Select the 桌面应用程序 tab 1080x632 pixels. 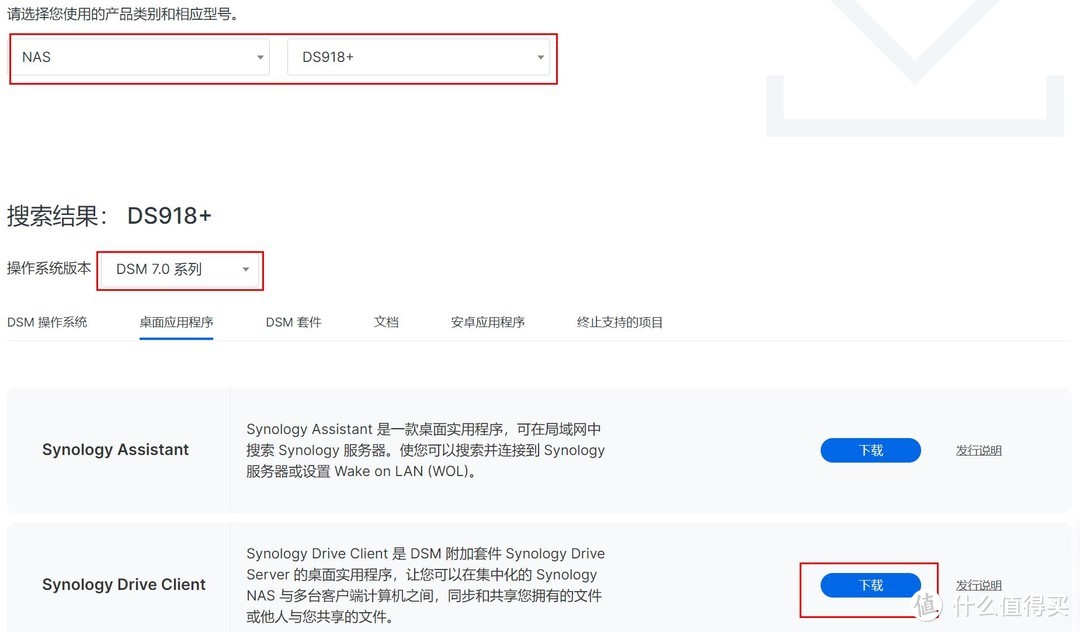[176, 322]
